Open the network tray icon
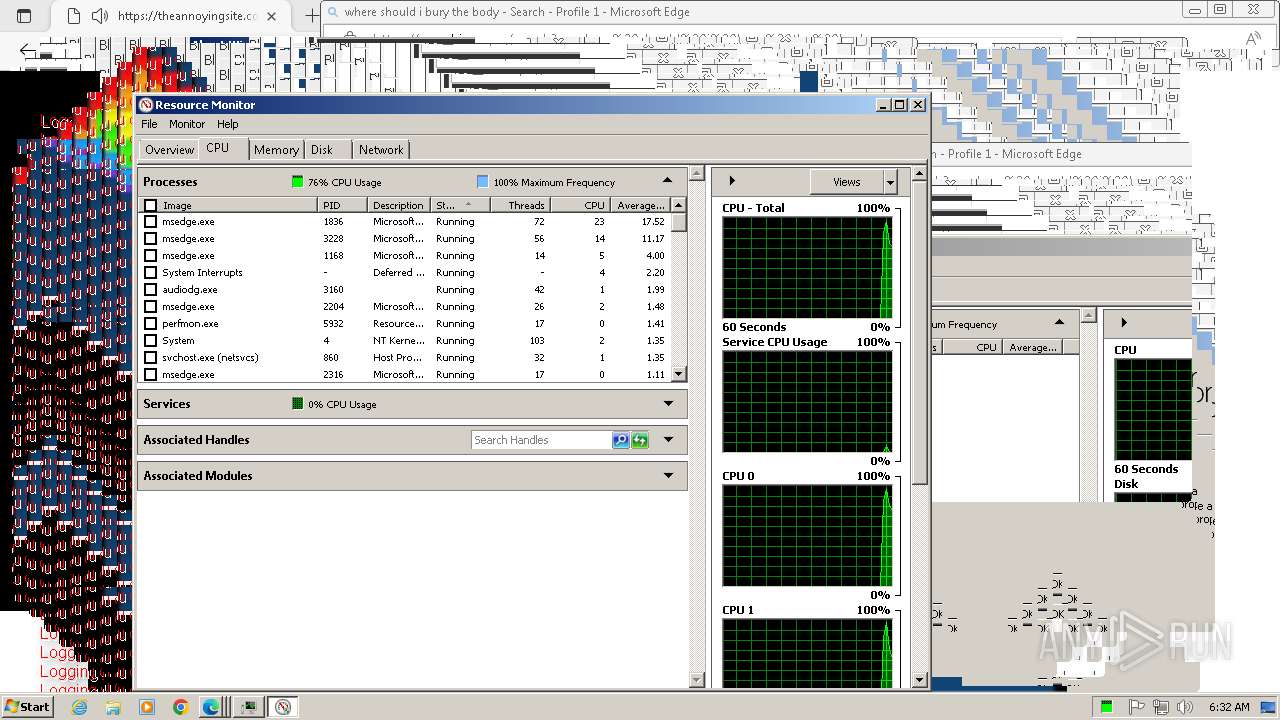The height and width of the screenshot is (720, 1280). (x=1161, y=707)
